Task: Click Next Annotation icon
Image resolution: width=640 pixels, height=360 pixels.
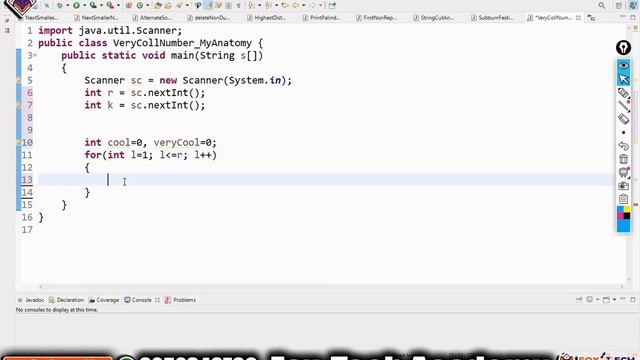Action: coord(251,5)
